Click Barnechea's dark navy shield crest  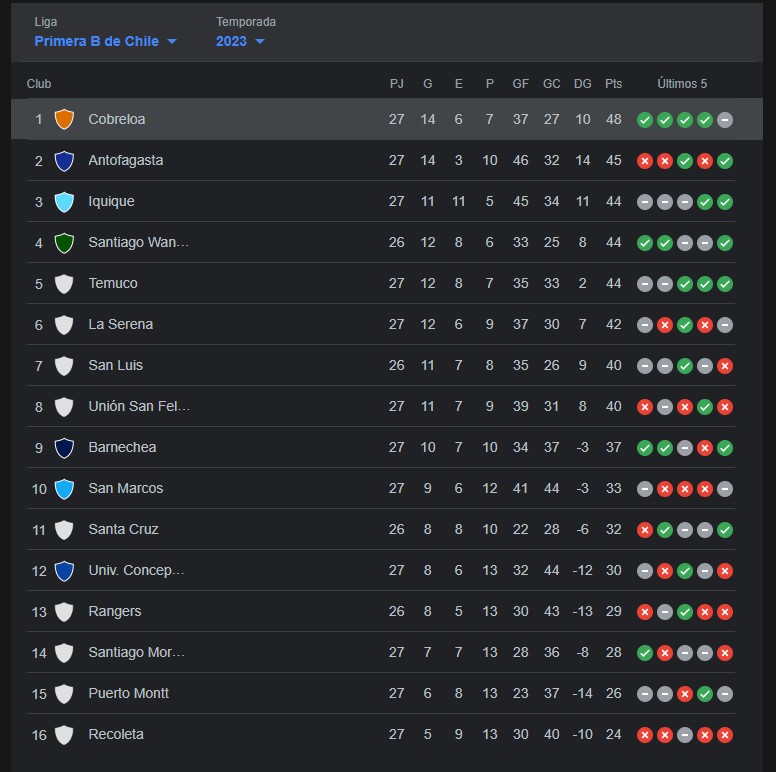[64, 448]
